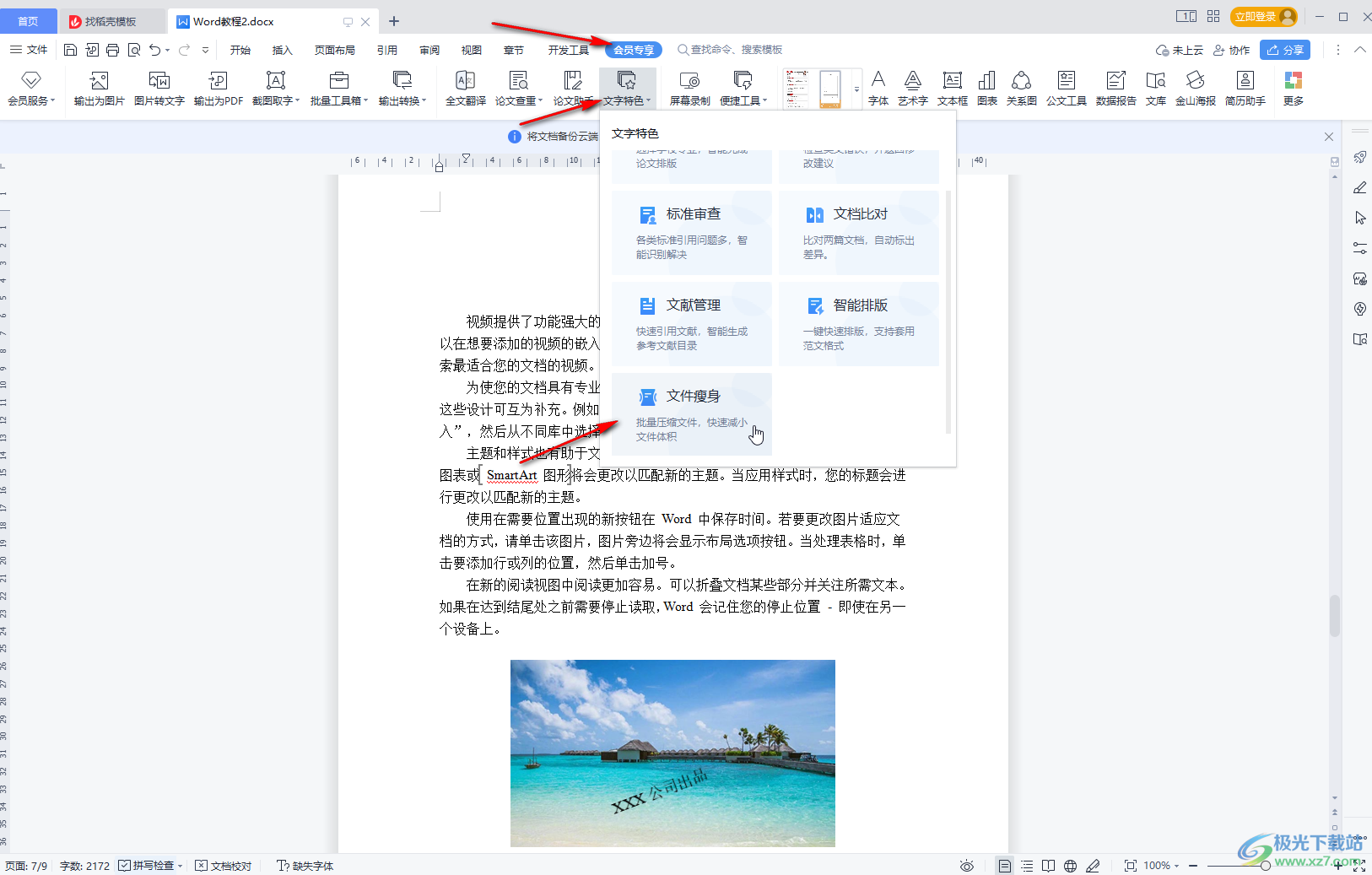1372x875 pixels.
Task: Click 分享 share button
Action: pyautogui.click(x=1285, y=50)
